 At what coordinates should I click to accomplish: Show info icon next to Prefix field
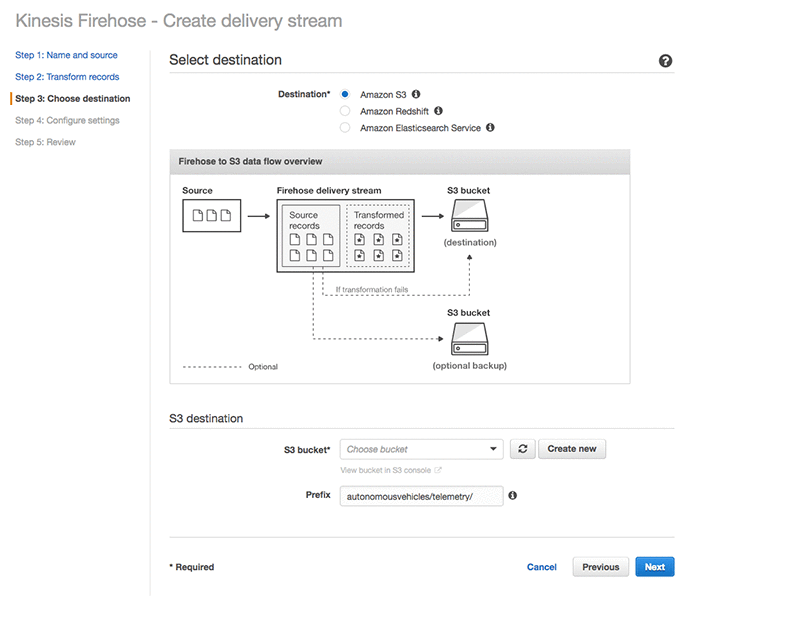[x=513, y=496]
